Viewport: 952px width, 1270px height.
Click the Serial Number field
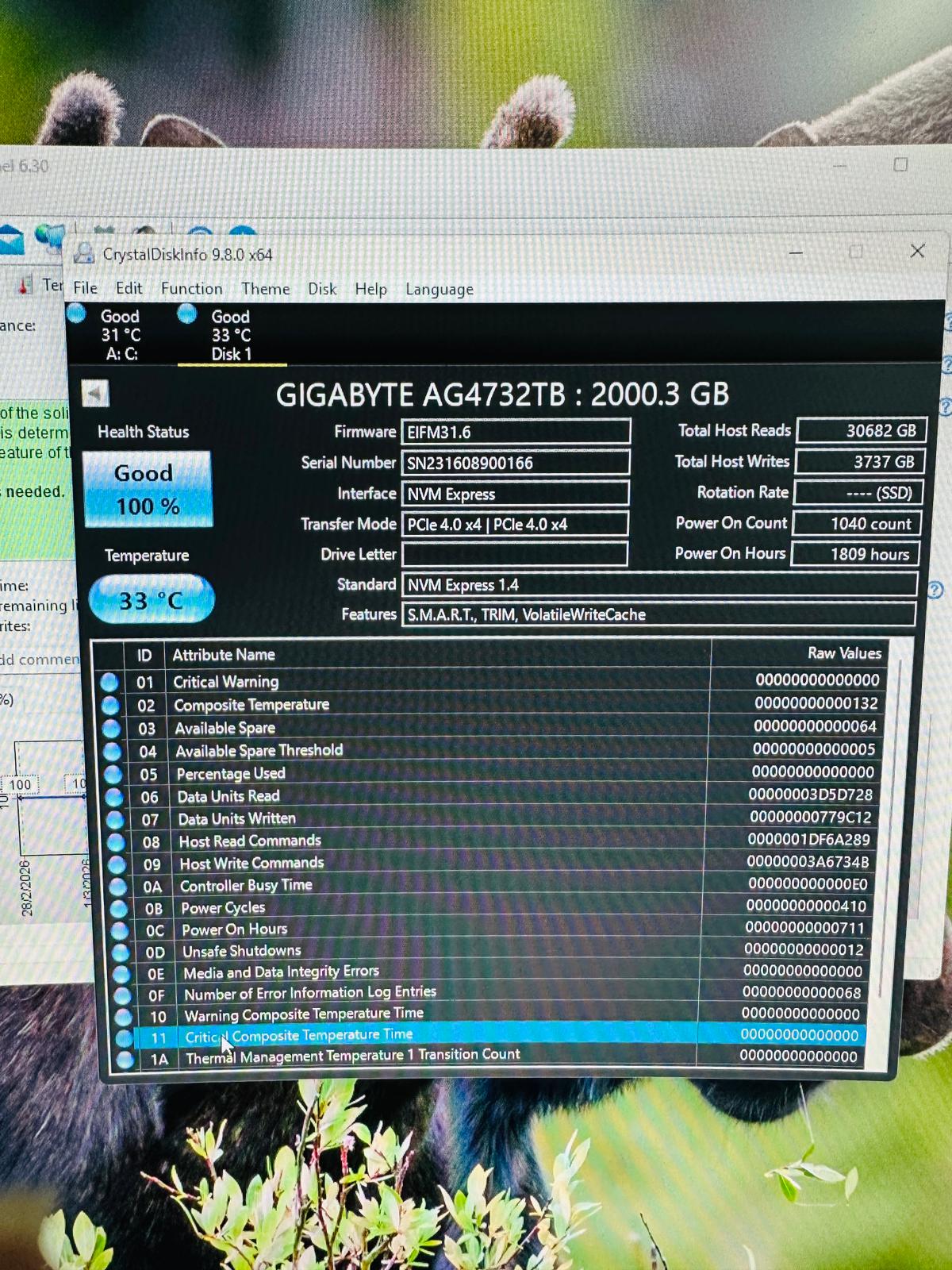coord(516,463)
